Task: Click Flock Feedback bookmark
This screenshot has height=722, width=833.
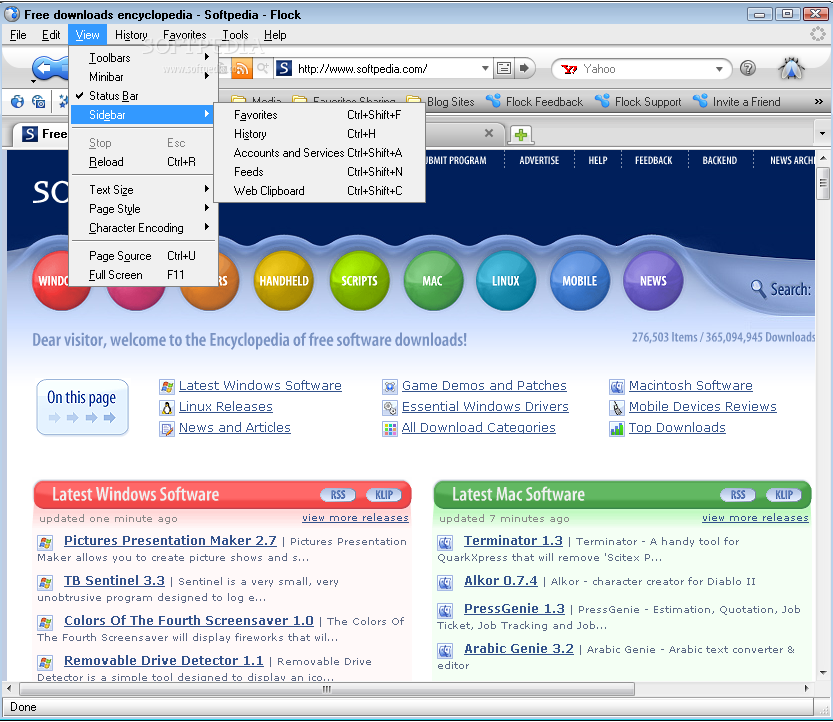Action: 535,101
